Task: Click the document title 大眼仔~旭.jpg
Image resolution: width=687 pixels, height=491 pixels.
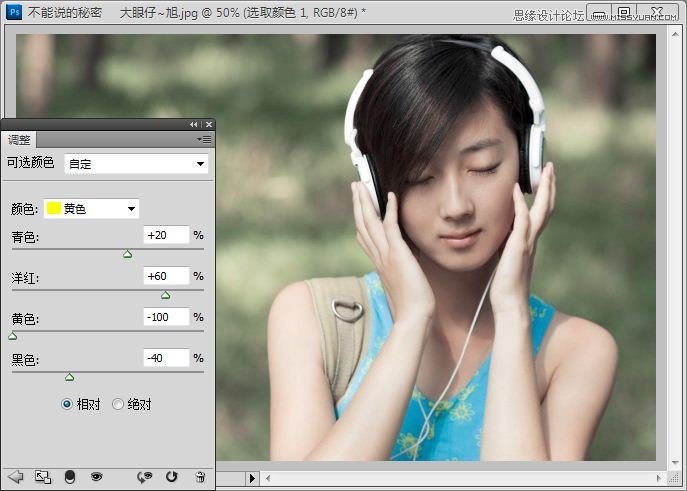Action: [159, 13]
